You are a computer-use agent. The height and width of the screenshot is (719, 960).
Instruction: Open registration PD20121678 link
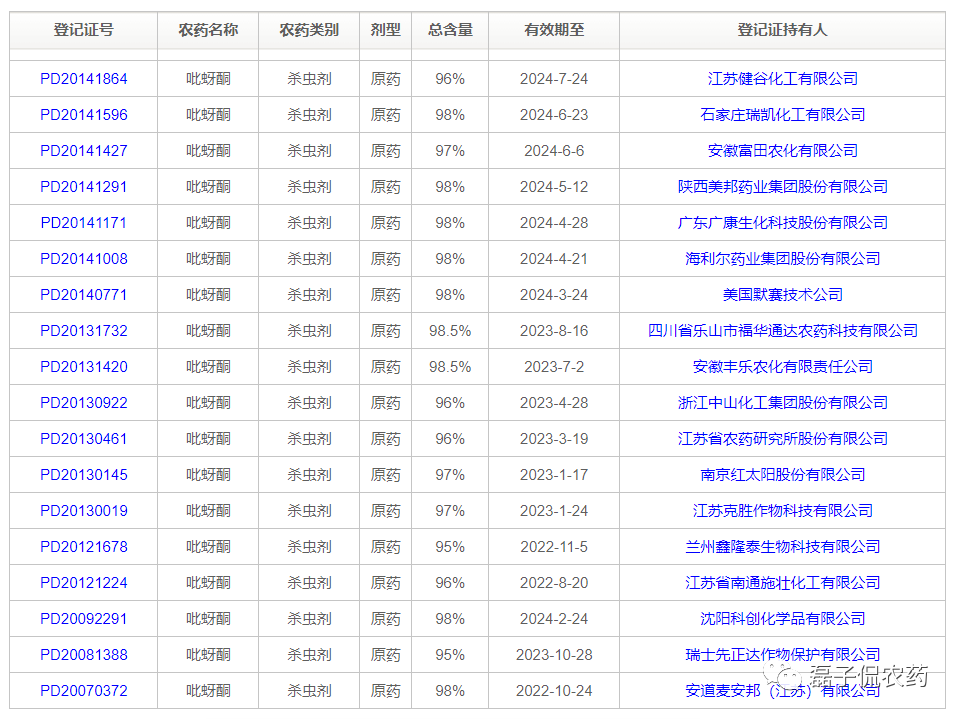84,547
